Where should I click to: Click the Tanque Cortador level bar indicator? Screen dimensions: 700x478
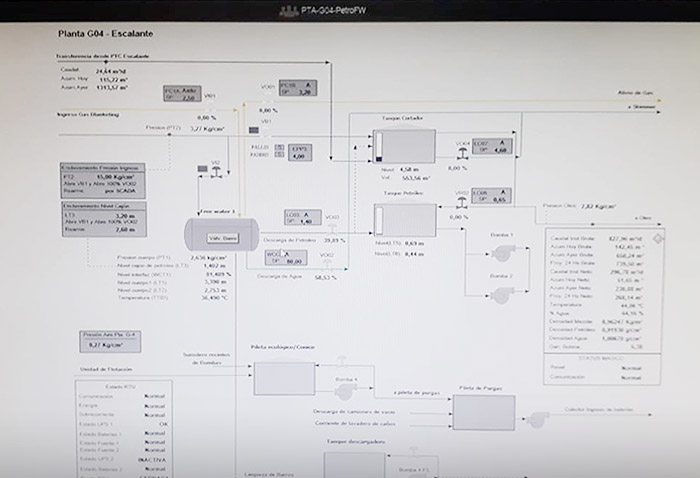379,146
